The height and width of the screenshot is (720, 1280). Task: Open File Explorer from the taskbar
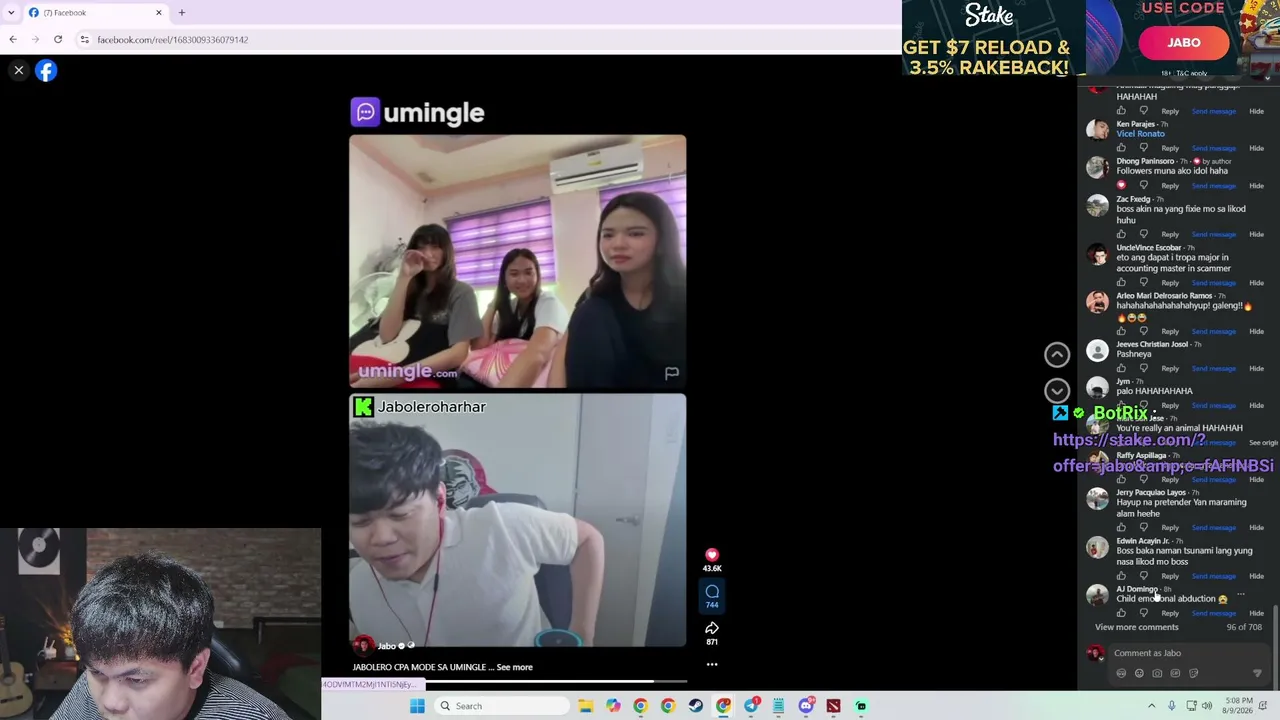click(586, 706)
